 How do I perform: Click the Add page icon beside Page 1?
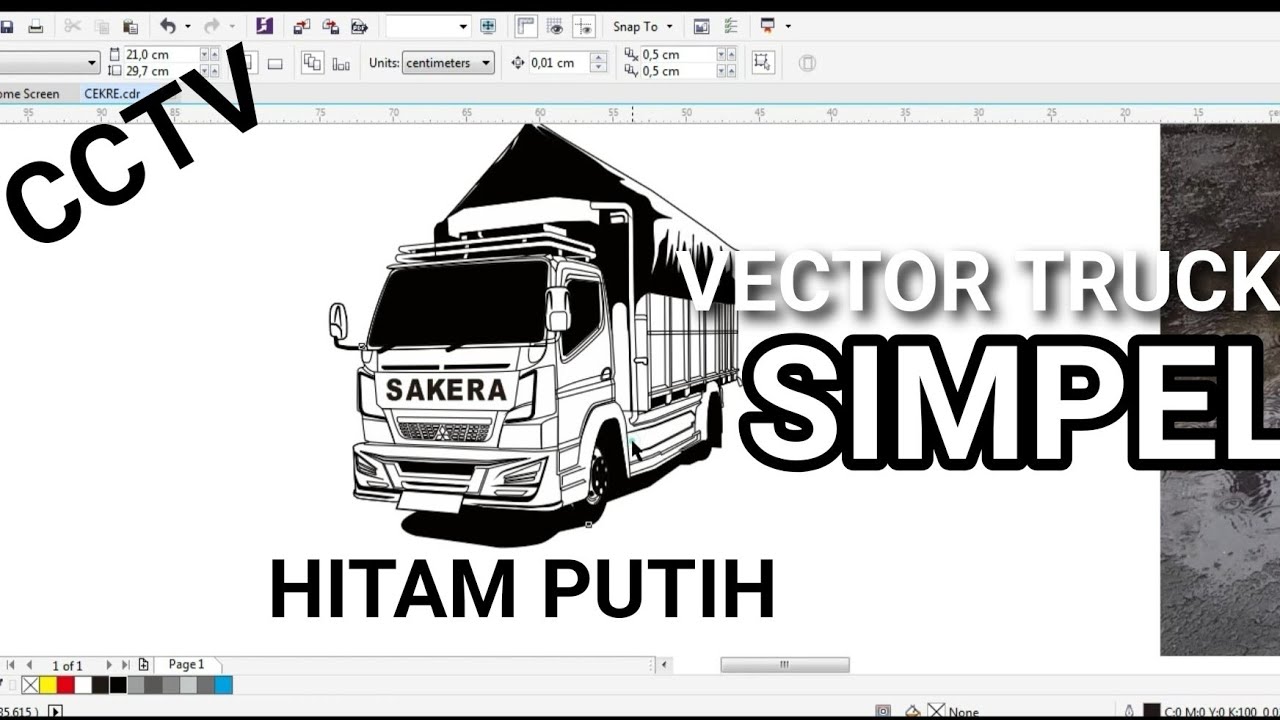[144, 664]
